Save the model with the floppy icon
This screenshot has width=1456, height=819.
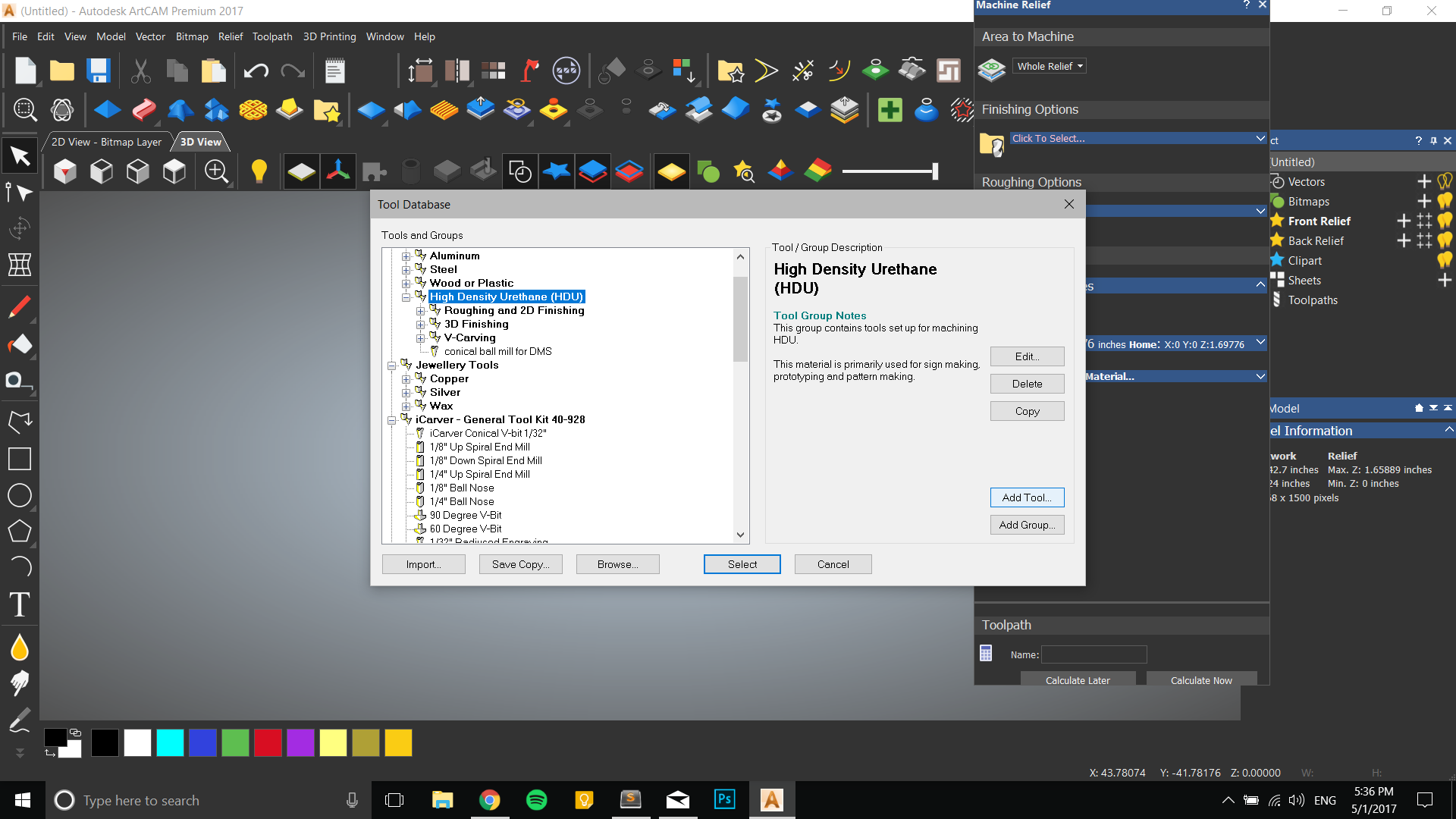[99, 71]
